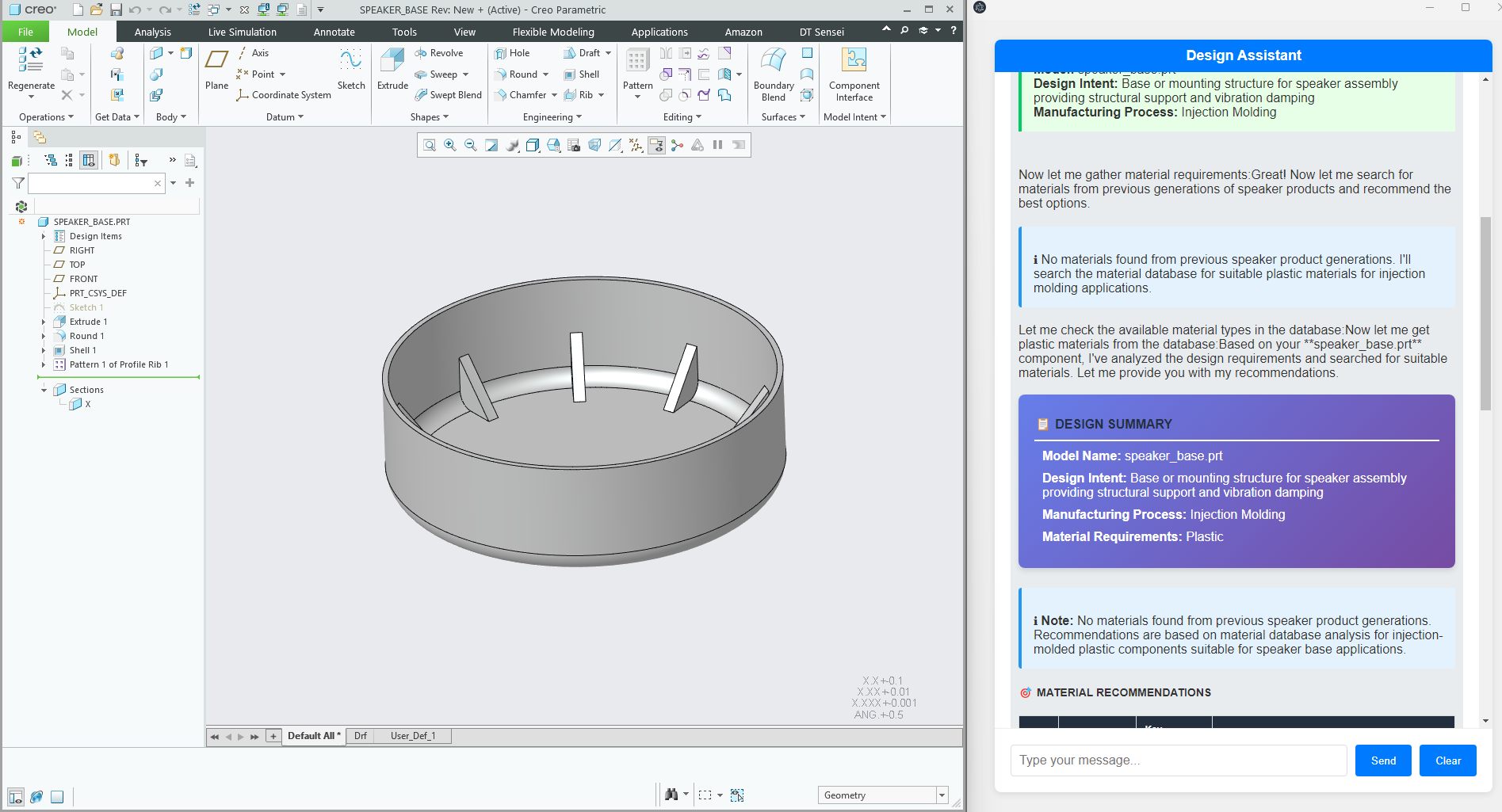Click the Boundary Blend surface tool
Screen dimensions: 1502x812
tap(773, 62)
